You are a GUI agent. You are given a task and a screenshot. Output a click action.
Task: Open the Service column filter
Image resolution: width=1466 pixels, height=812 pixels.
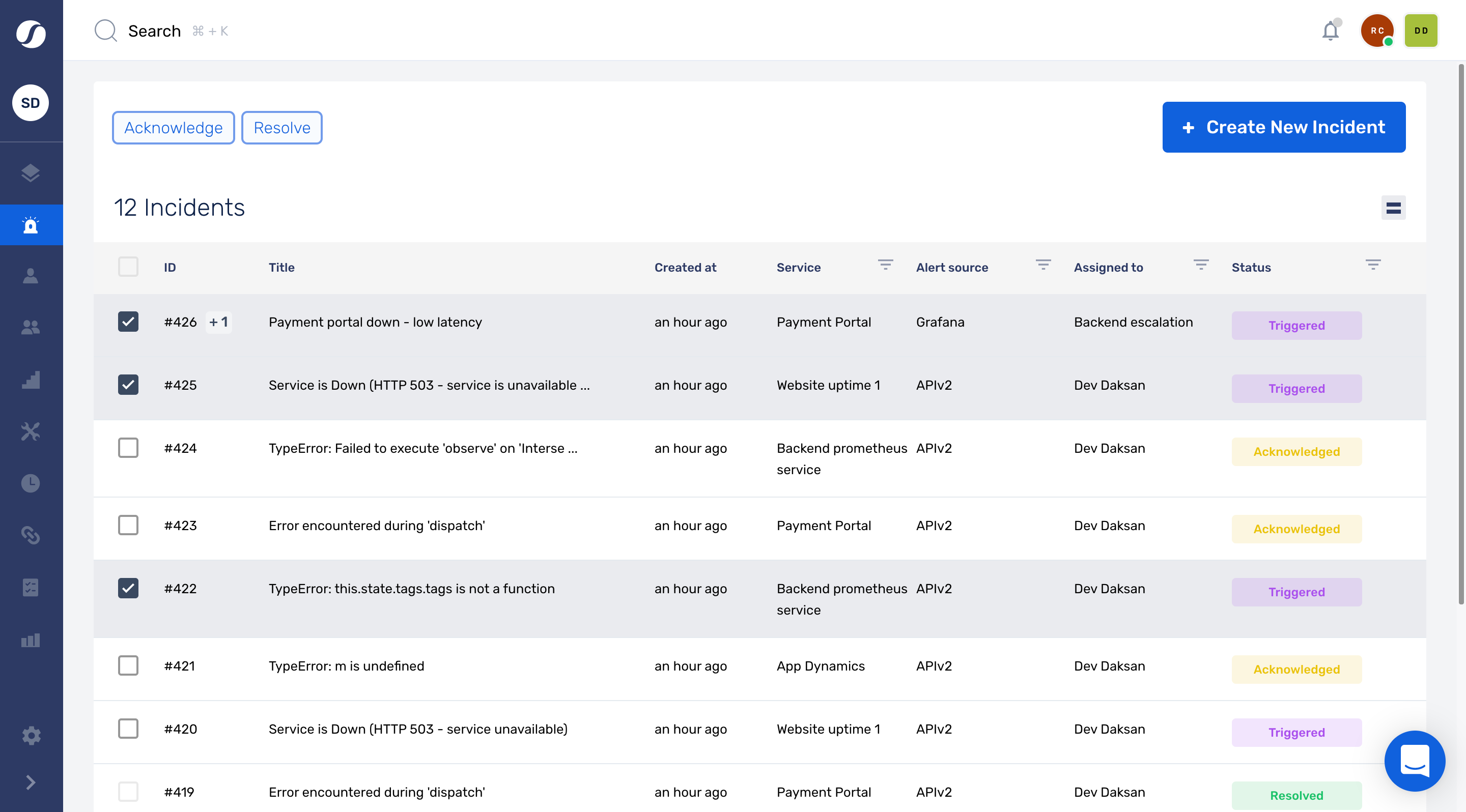(x=885, y=265)
